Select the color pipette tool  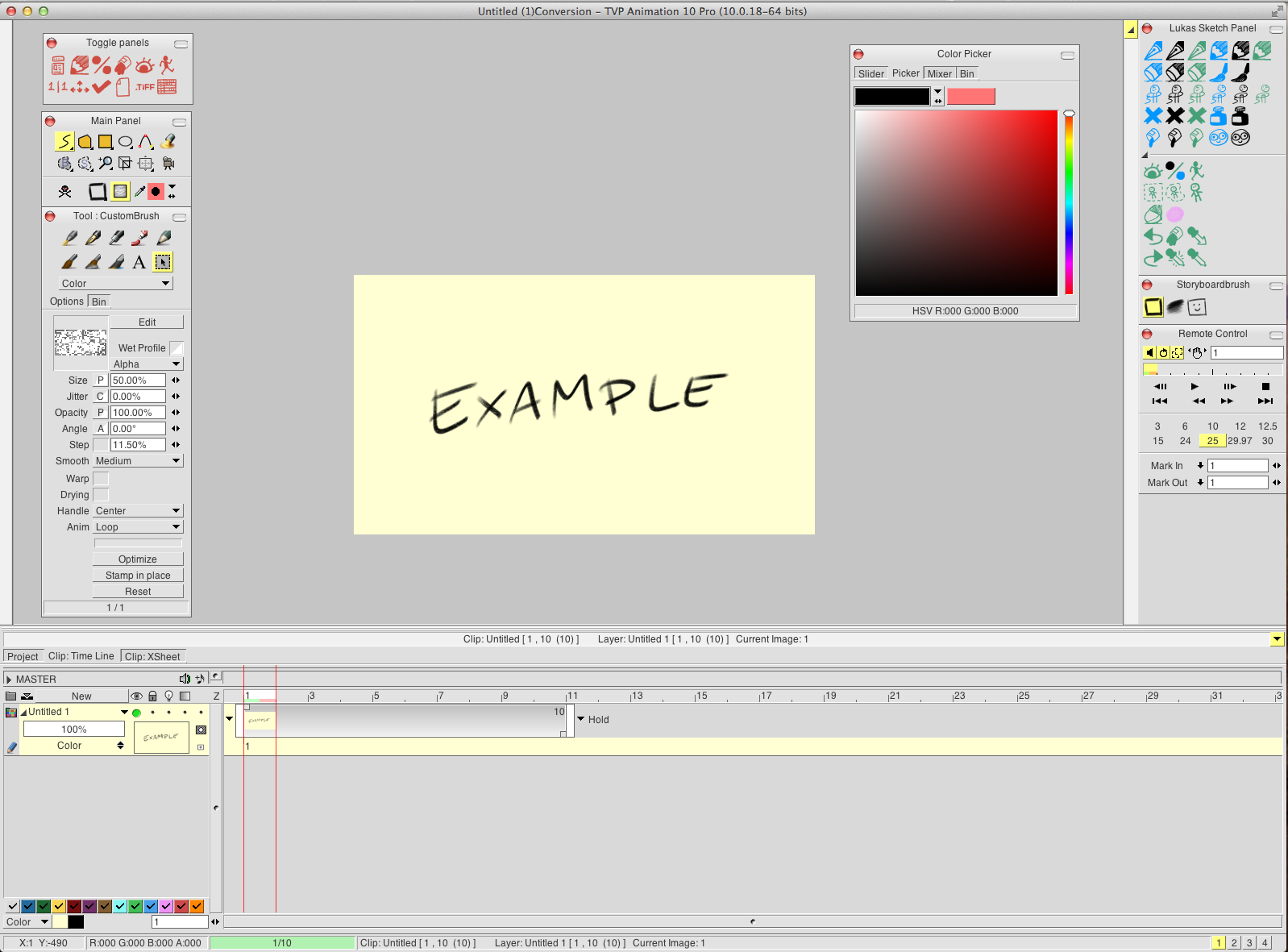click(139, 191)
